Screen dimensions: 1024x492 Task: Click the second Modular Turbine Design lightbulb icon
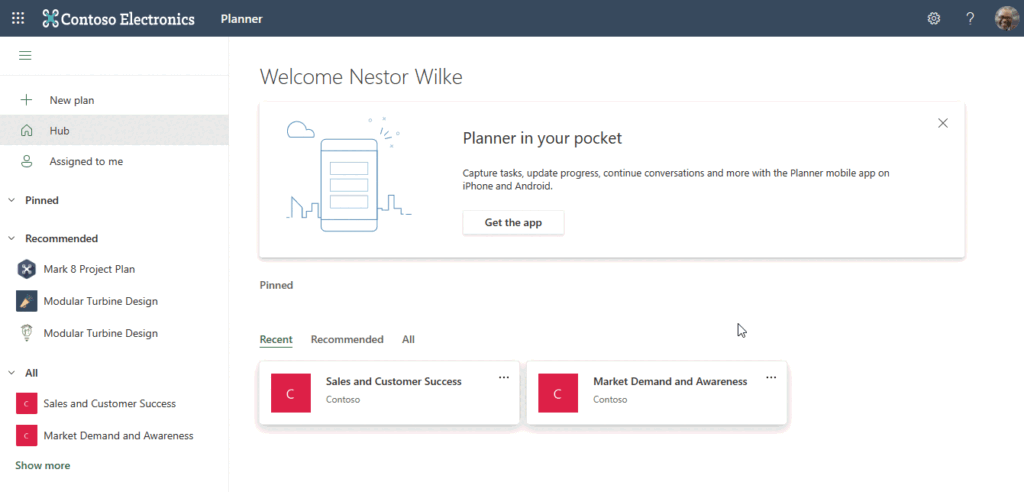pyautogui.click(x=26, y=333)
